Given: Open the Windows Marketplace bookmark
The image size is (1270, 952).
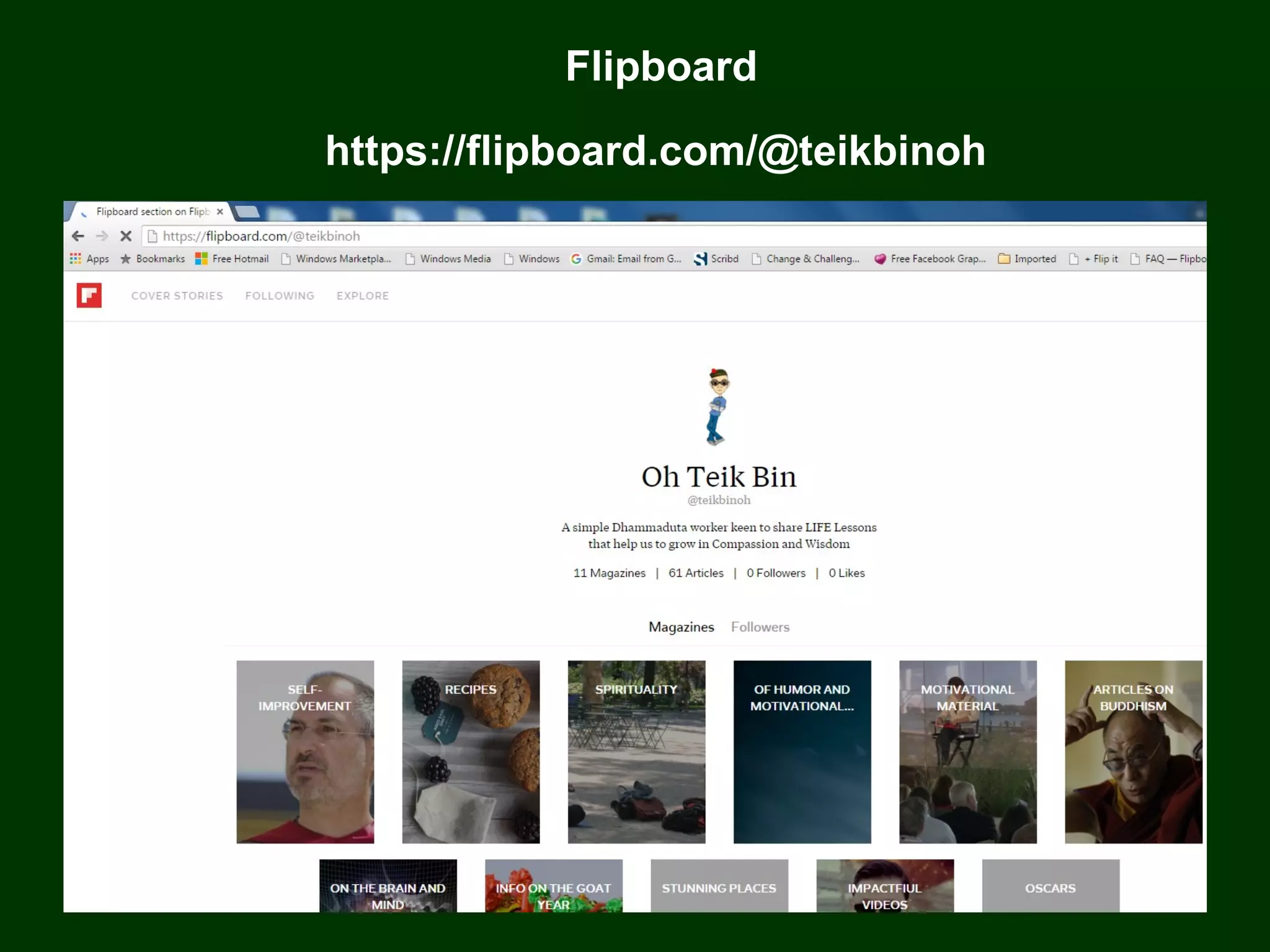Looking at the screenshot, I should 336,259.
